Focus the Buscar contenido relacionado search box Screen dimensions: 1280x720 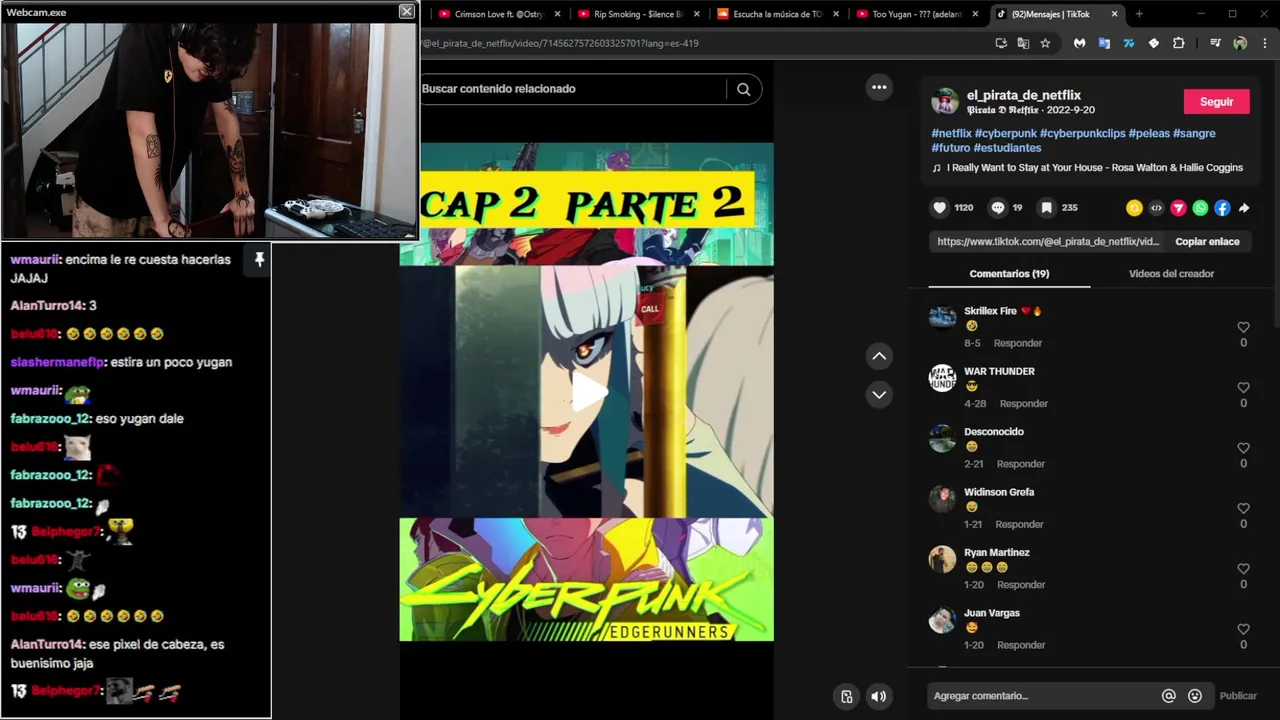pyautogui.click(x=570, y=89)
